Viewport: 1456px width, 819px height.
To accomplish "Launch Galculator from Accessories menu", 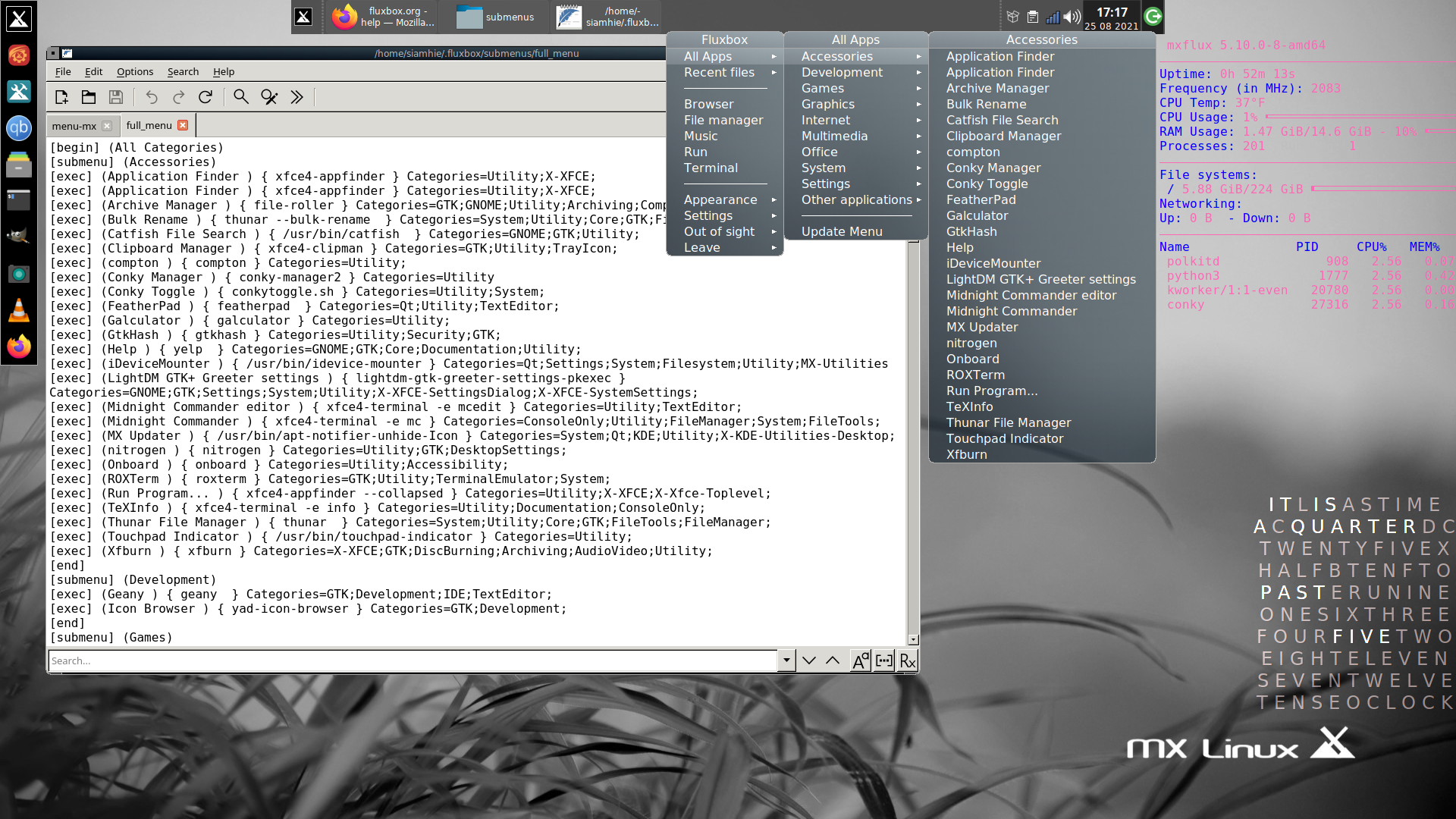I will (x=1042, y=215).
